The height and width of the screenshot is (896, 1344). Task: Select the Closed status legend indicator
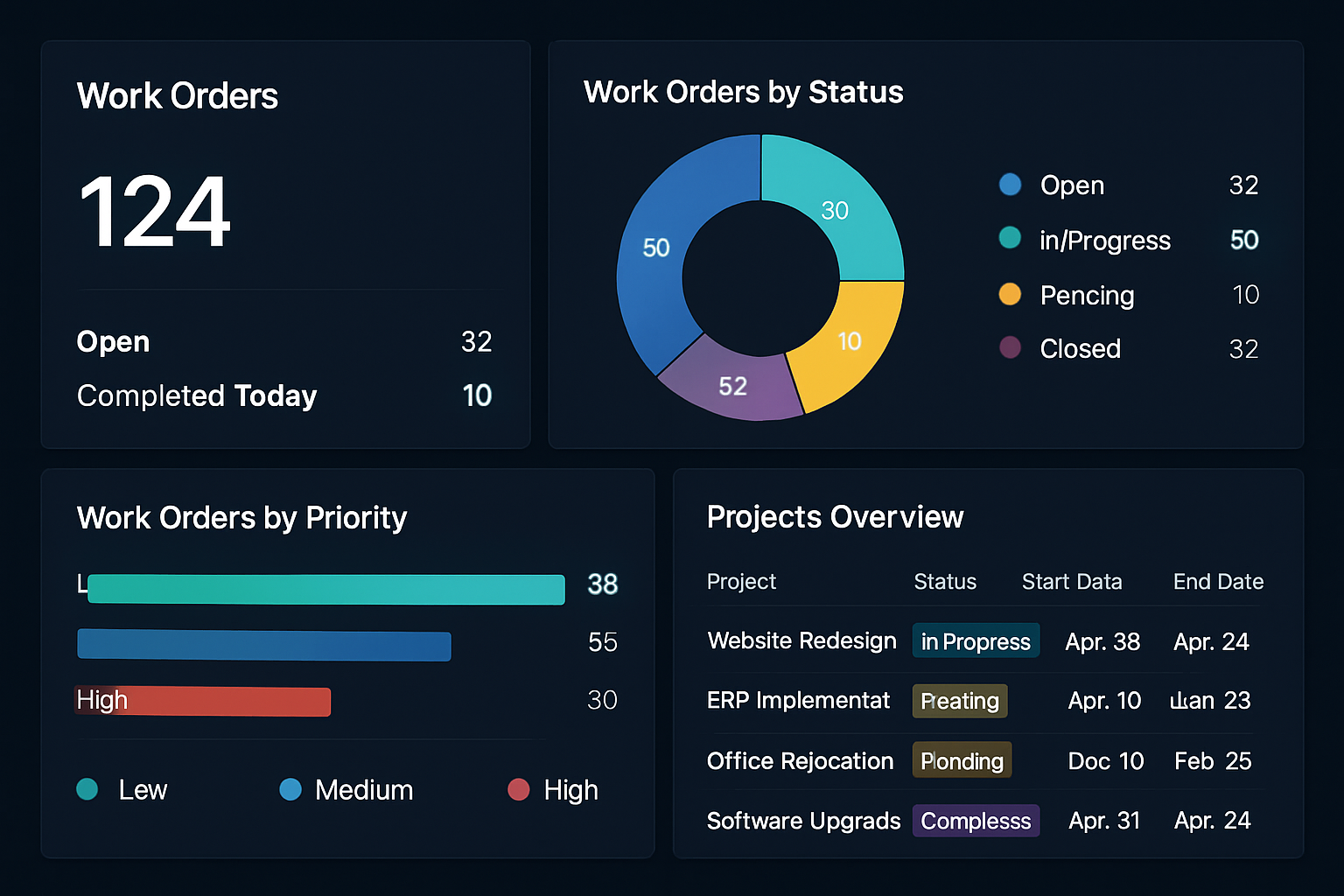click(x=1010, y=348)
